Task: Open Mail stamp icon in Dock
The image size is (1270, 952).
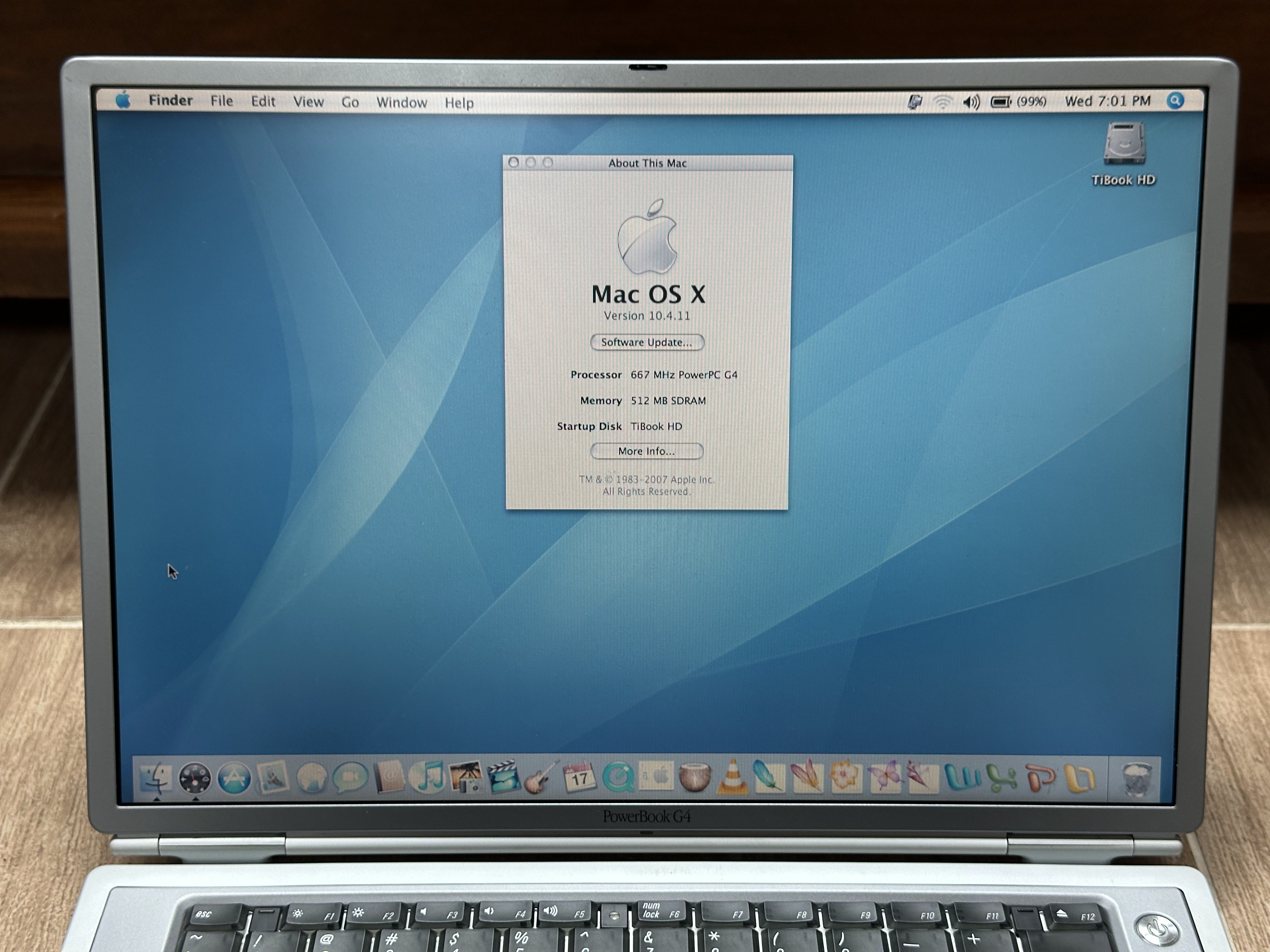Action: (272, 778)
